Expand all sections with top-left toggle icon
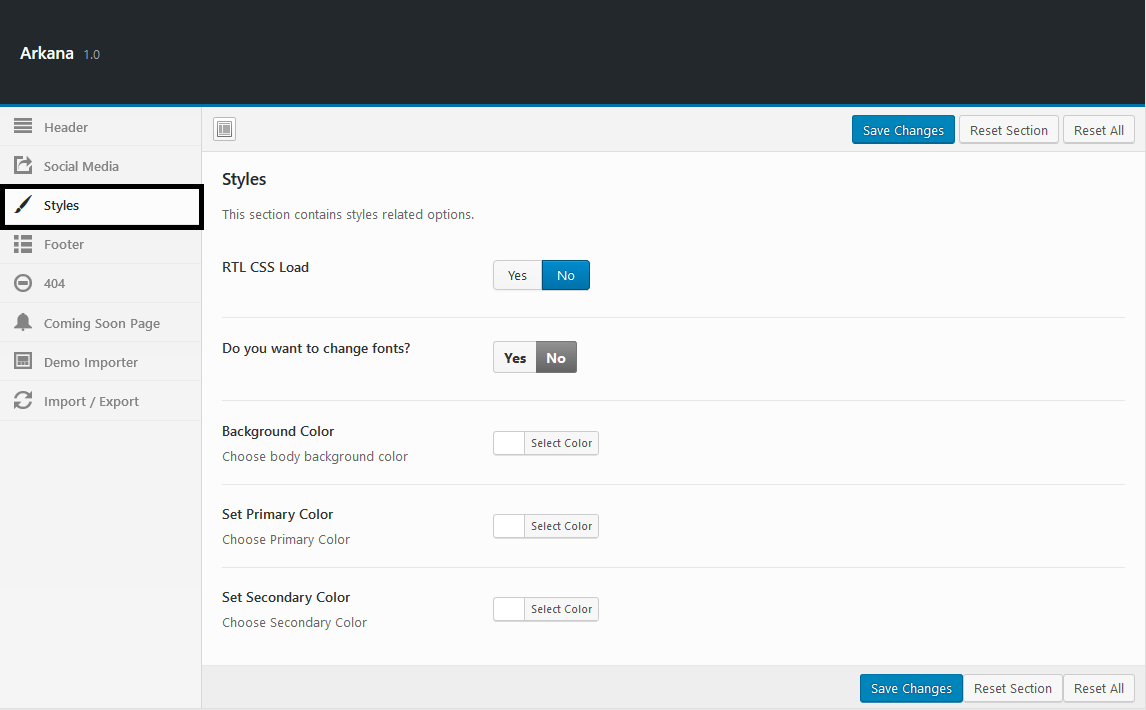 [x=224, y=129]
